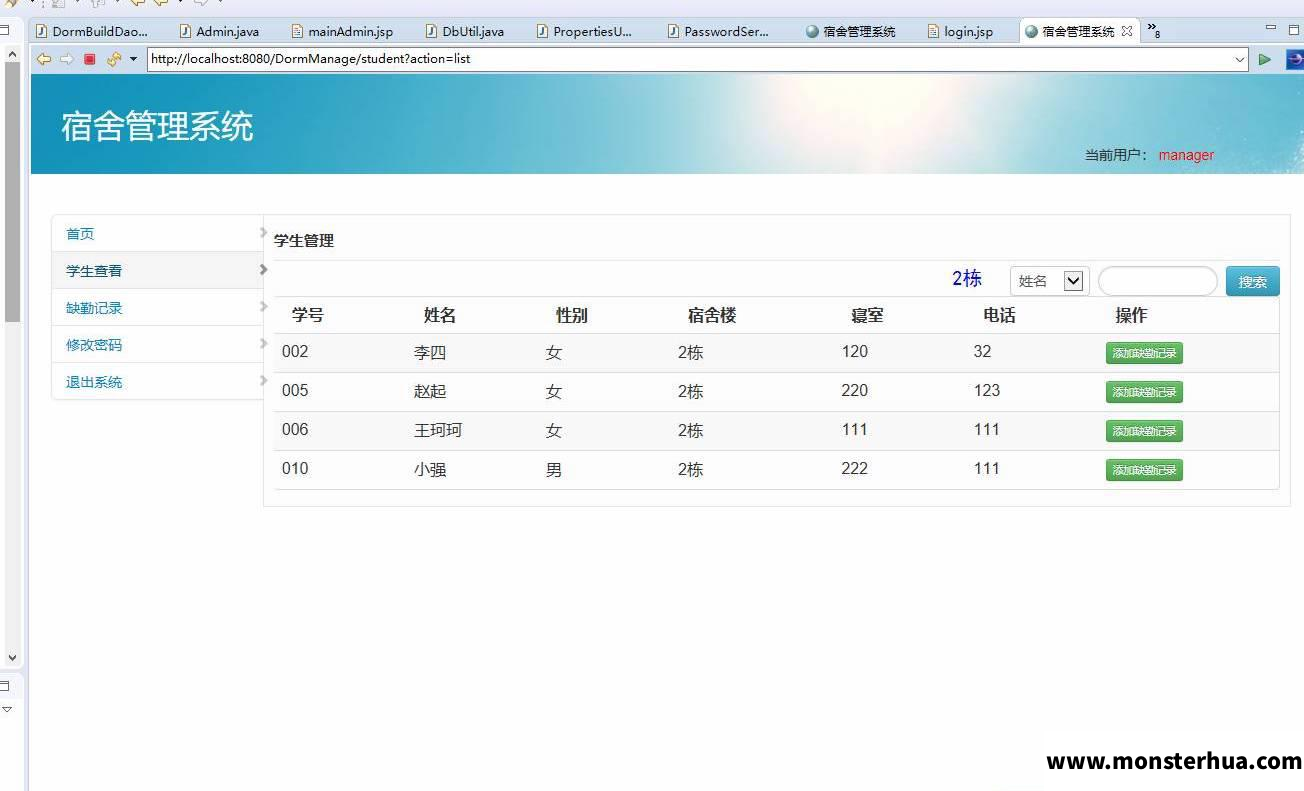Viewport: 1304px width, 791px height.
Task: Close the active 宿舍管理系统 tab
Action: pos(1127,31)
